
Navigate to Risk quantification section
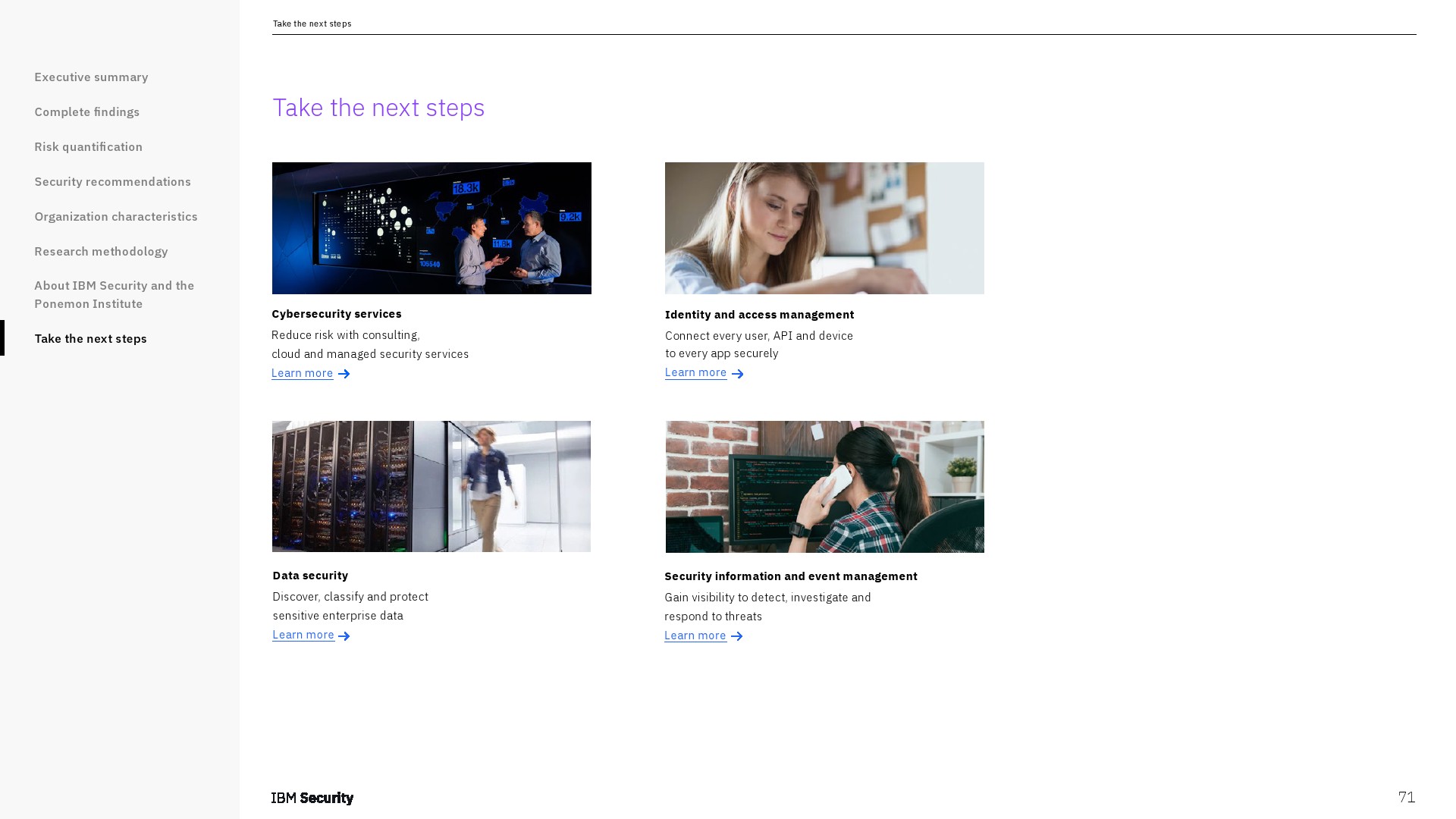pyautogui.click(x=88, y=147)
